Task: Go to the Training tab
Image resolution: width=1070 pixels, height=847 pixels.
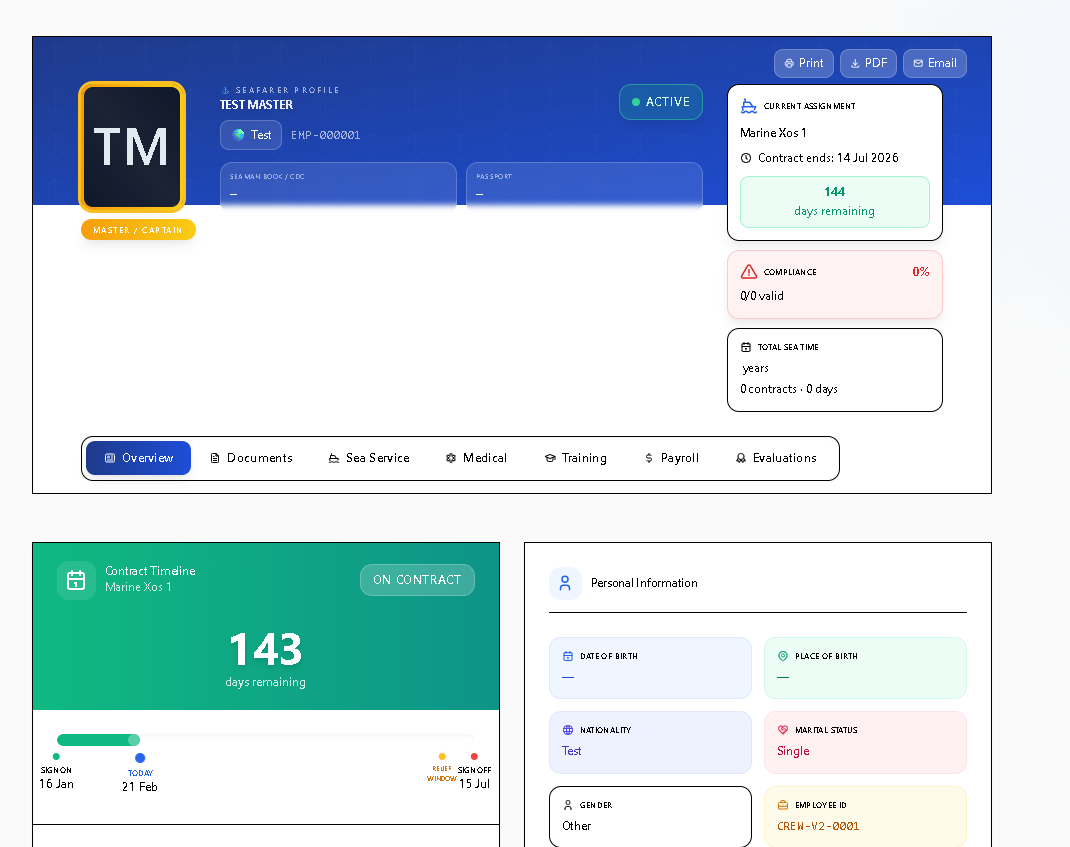Action: (575, 458)
